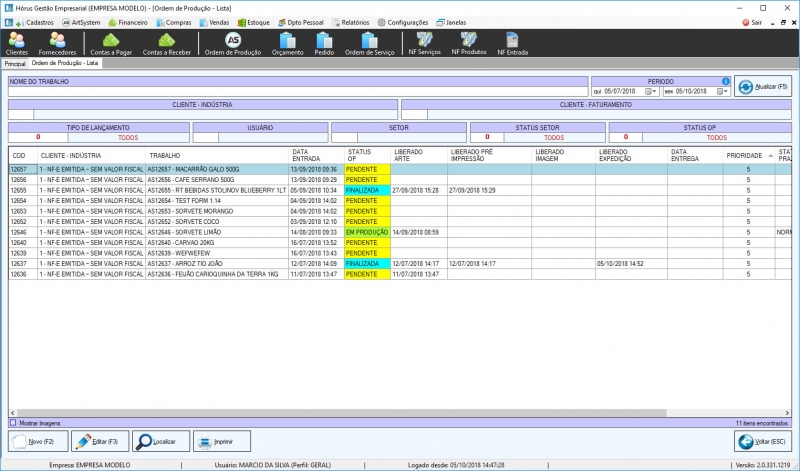Screen dimensions: 800x471
Task: Open Pedido from toolbar
Action: pos(324,43)
